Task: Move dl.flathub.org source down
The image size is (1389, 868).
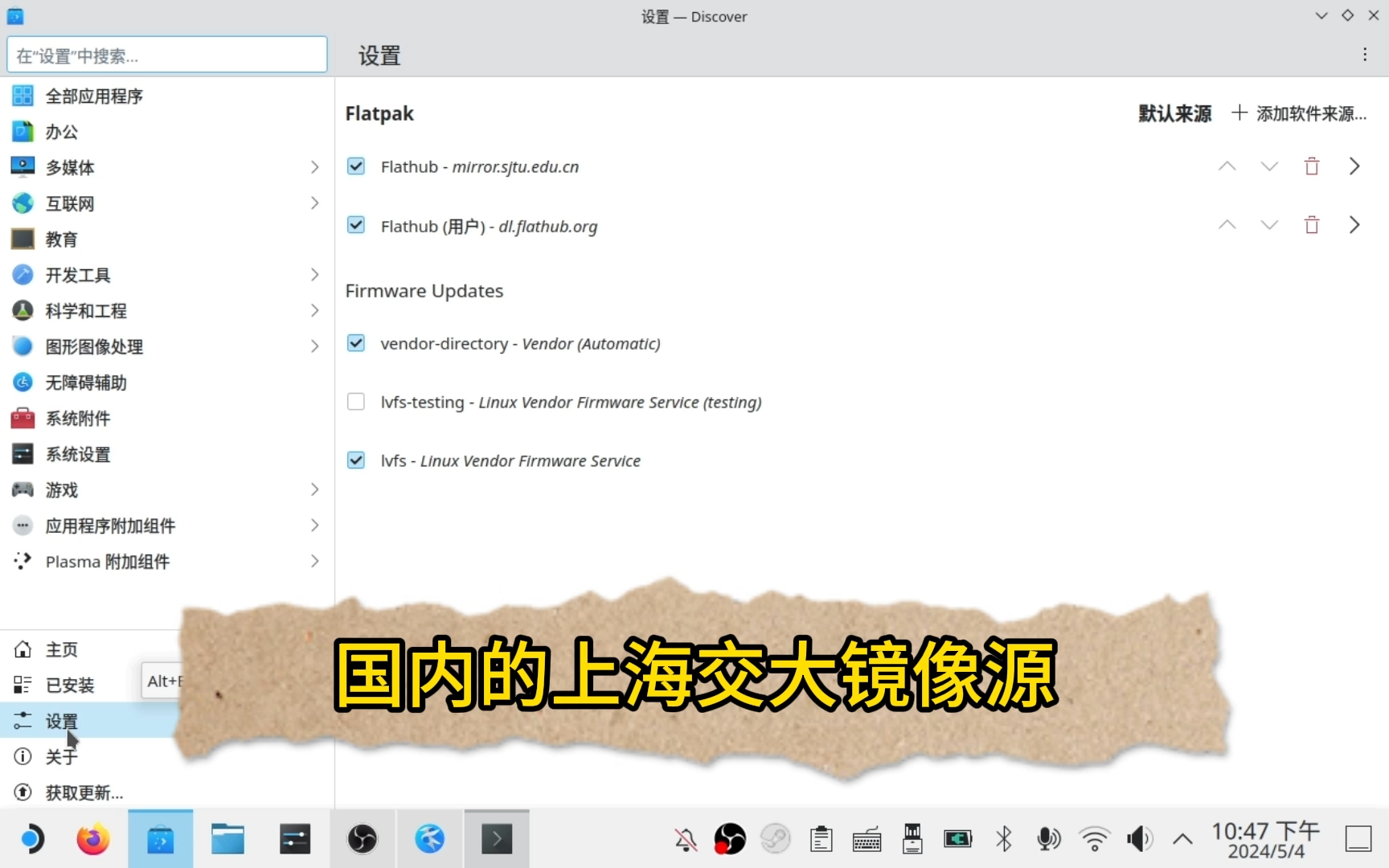Action: click(x=1269, y=225)
